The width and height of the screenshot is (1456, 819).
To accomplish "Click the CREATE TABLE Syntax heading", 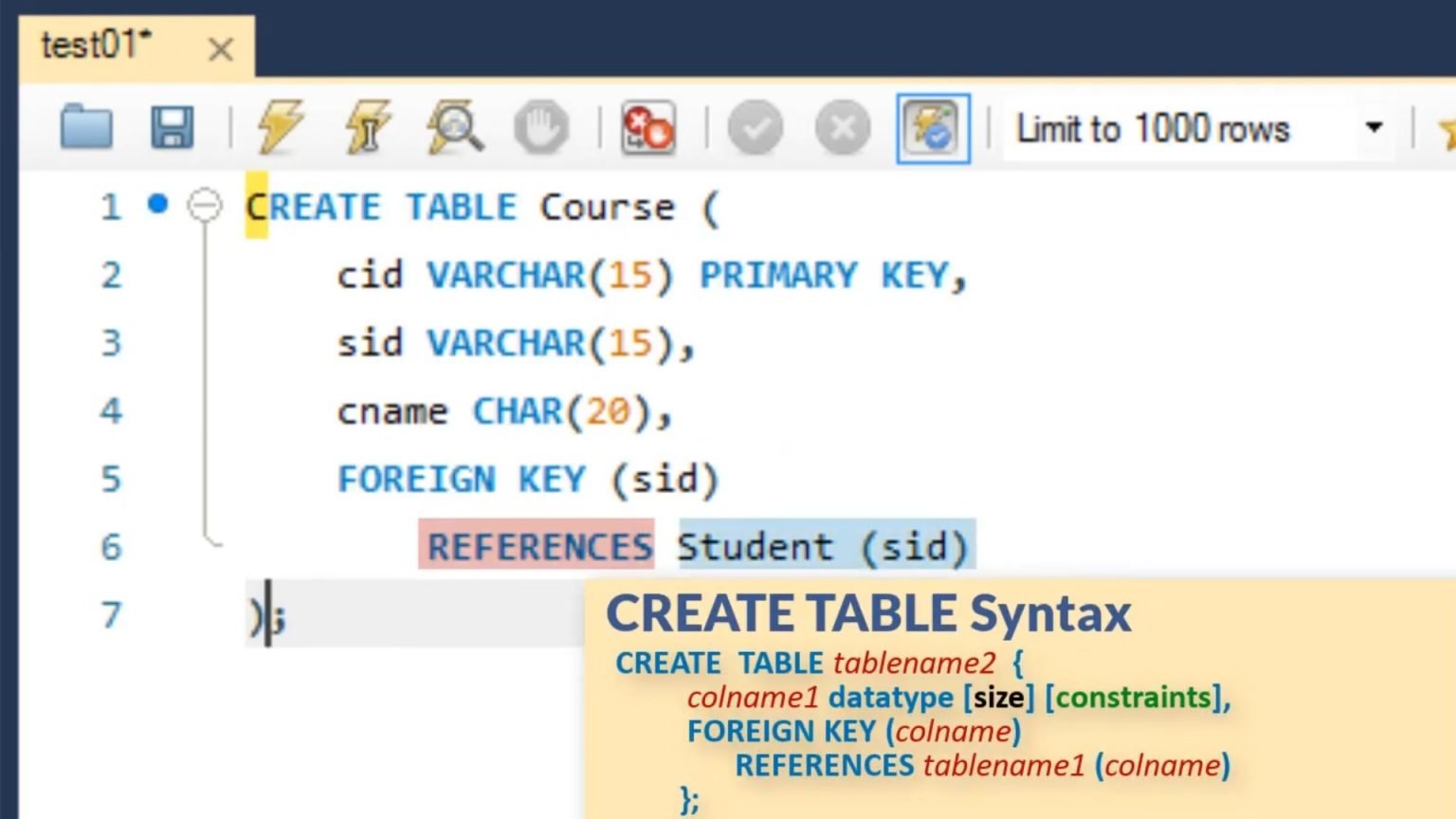I will 868,613.
